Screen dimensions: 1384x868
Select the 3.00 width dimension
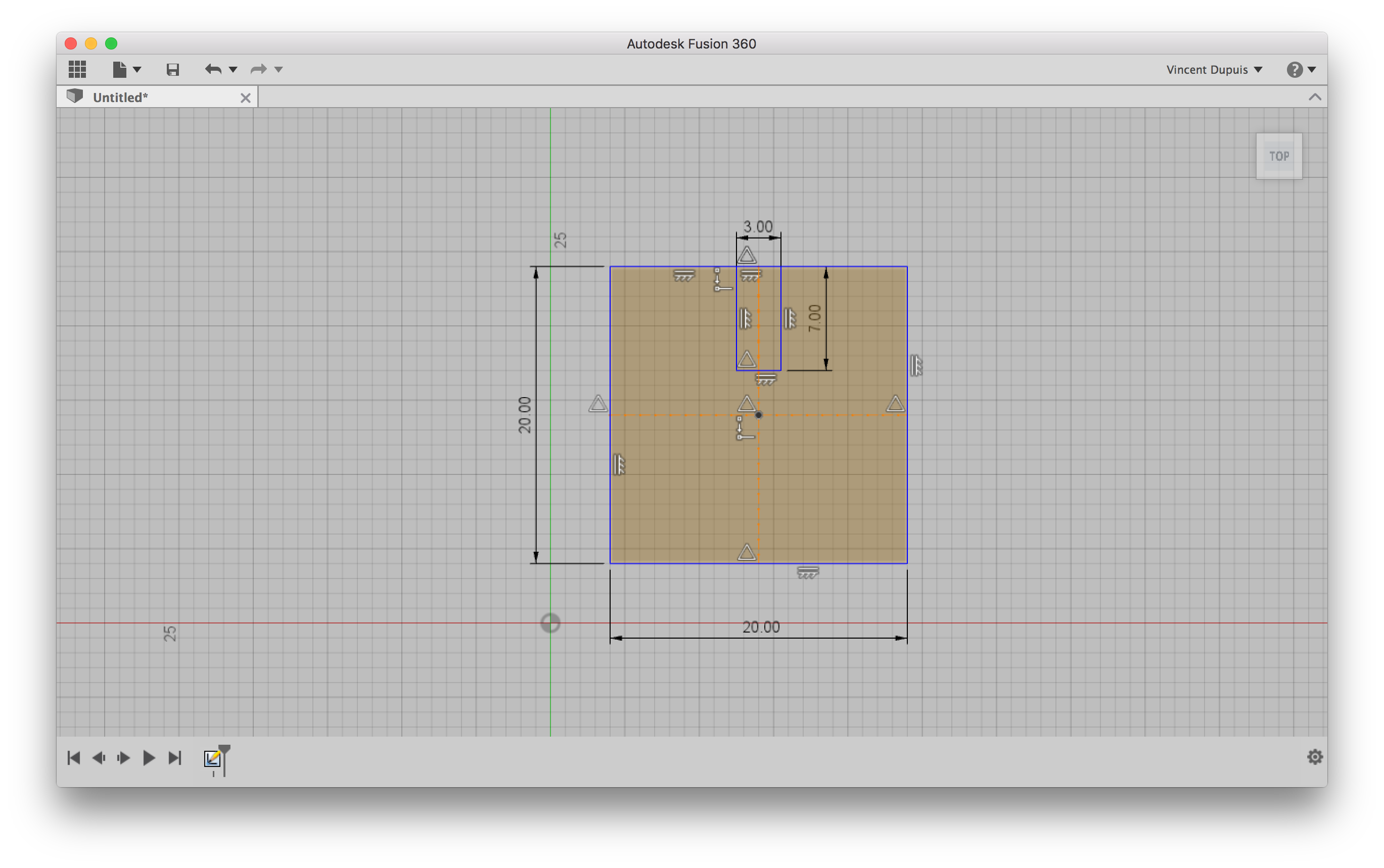[758, 226]
